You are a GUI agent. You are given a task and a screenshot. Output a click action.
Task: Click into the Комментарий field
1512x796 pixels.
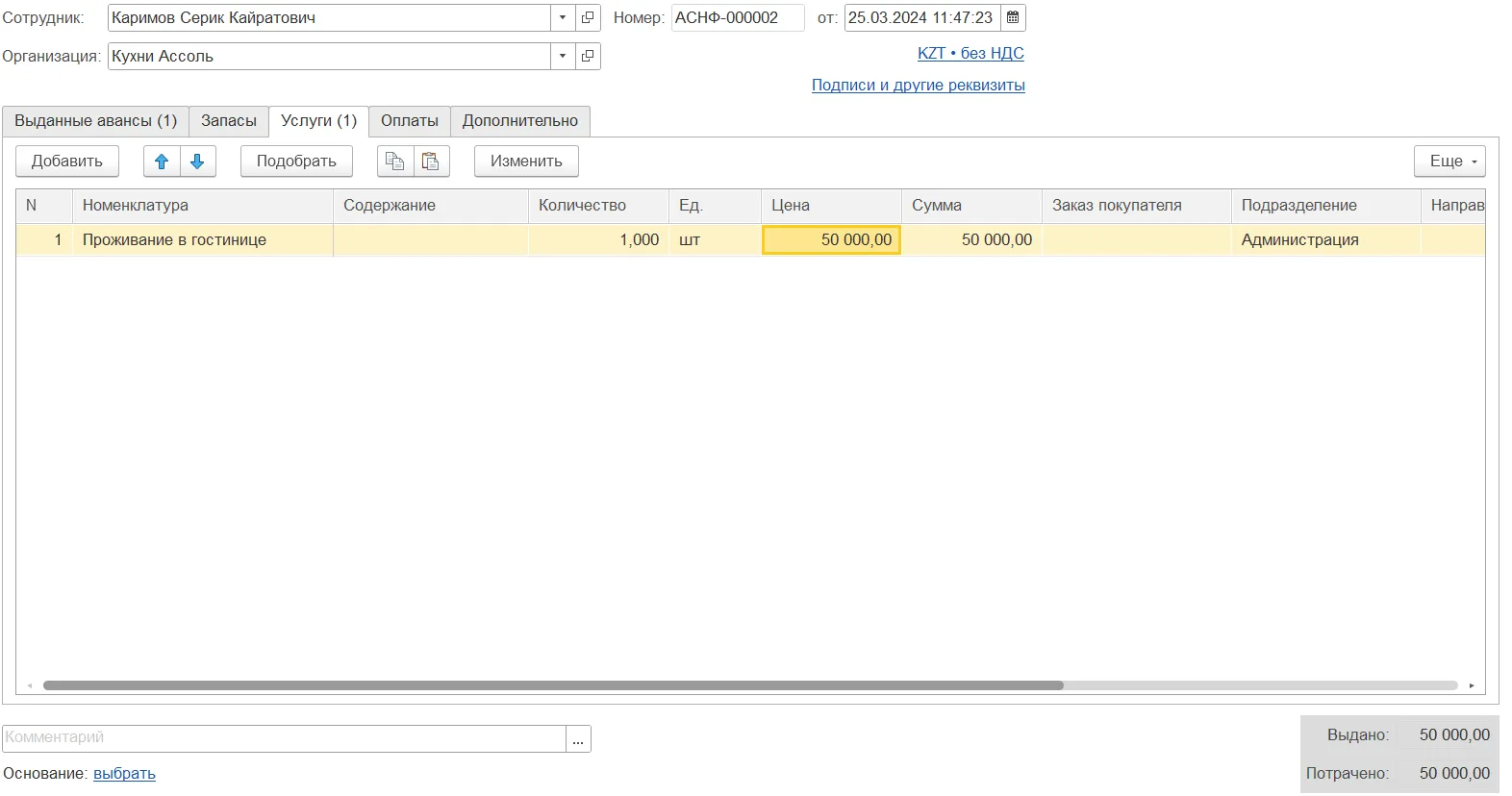[284, 738]
